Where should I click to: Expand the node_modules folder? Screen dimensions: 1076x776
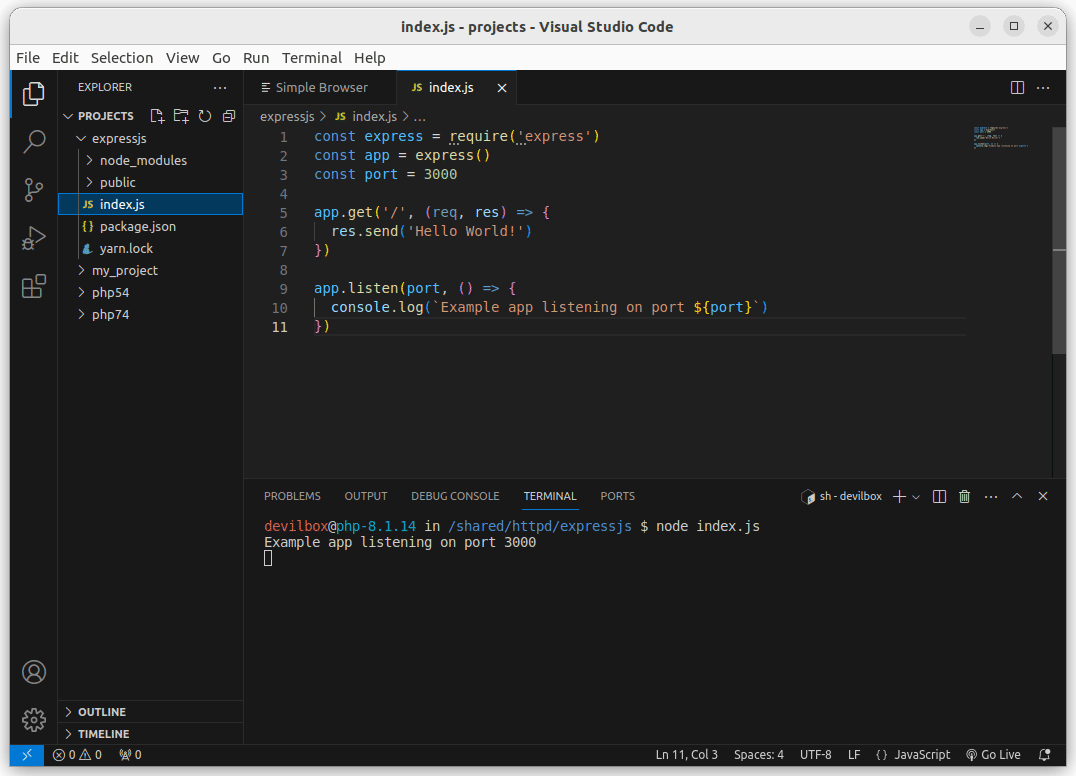(x=143, y=160)
